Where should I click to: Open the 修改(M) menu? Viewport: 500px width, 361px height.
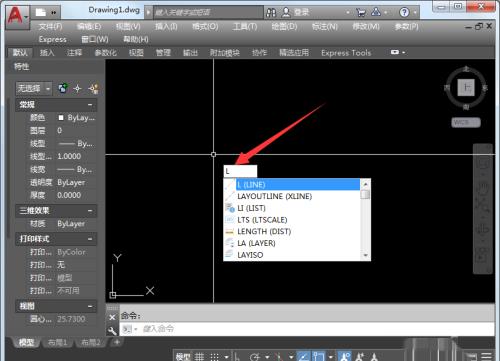366,26
